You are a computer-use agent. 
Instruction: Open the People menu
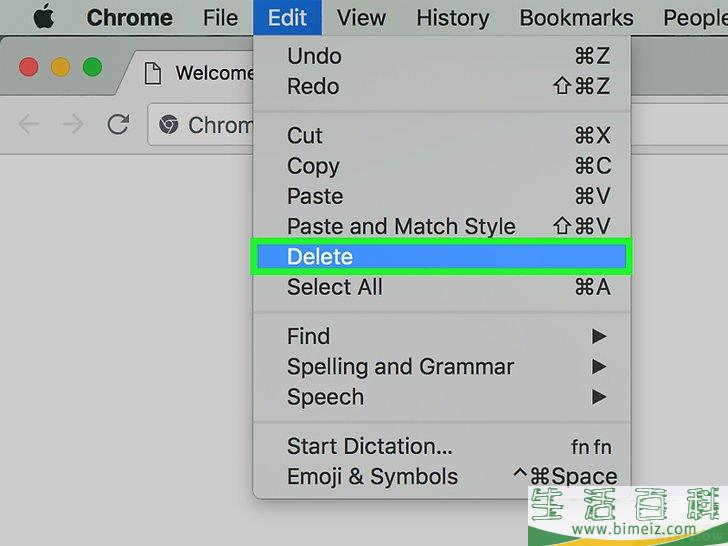point(695,19)
